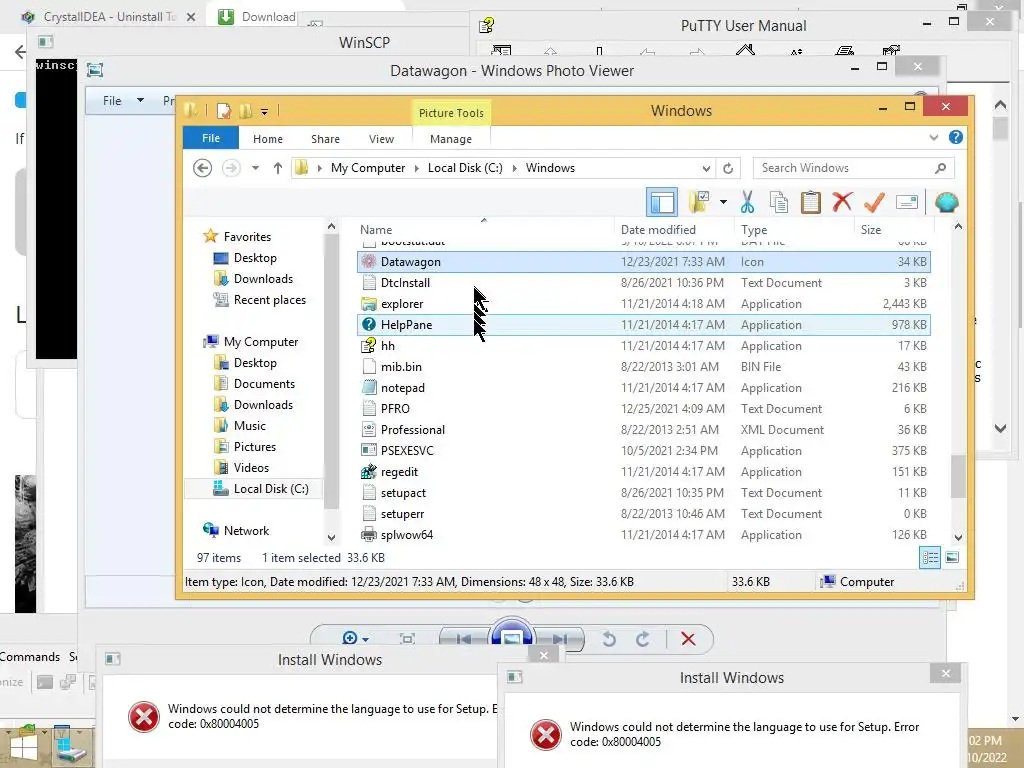The image size is (1024, 768).
Task: Click in the Search Windows field
Action: [853, 168]
